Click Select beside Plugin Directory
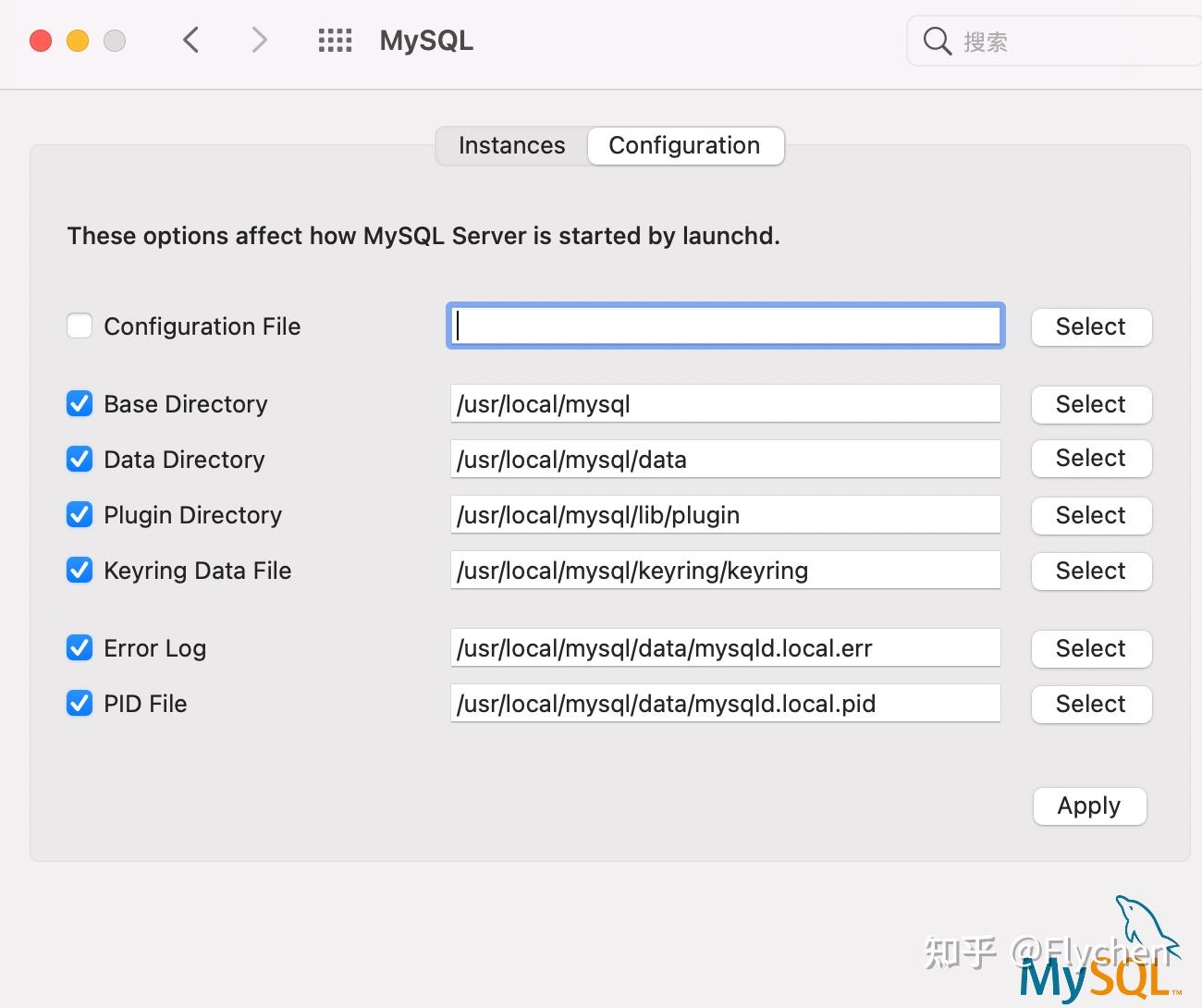 [x=1091, y=515]
